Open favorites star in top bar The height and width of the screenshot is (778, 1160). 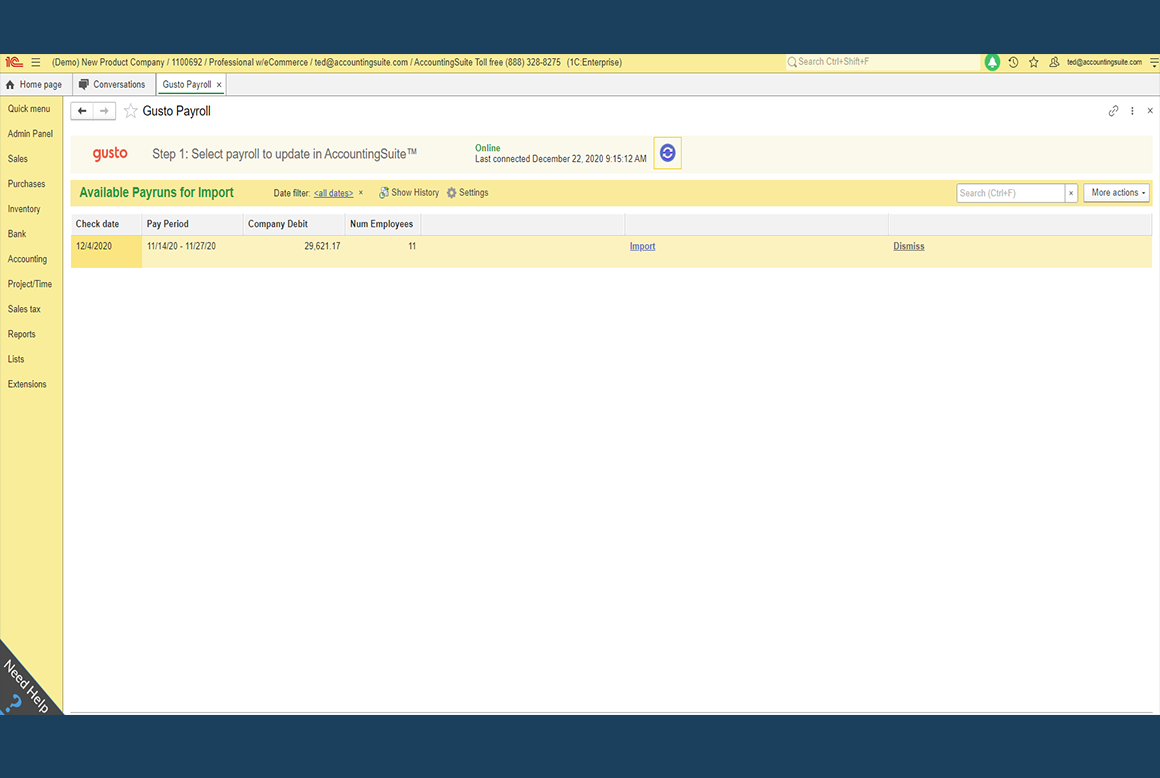click(1033, 62)
